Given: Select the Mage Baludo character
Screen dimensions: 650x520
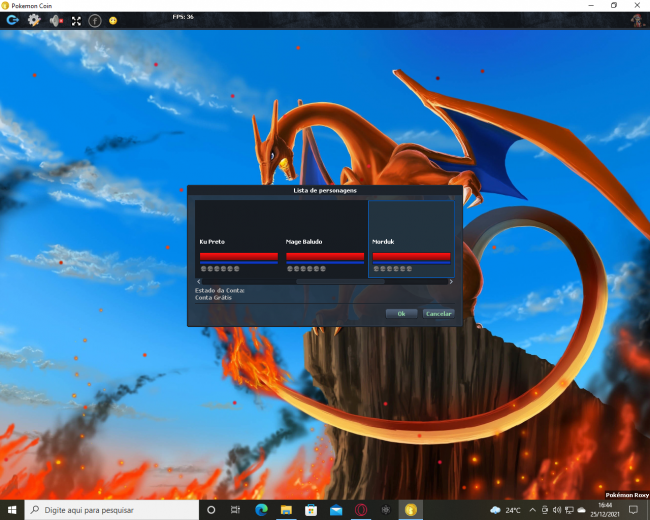Looking at the screenshot, I should tap(325, 238).
